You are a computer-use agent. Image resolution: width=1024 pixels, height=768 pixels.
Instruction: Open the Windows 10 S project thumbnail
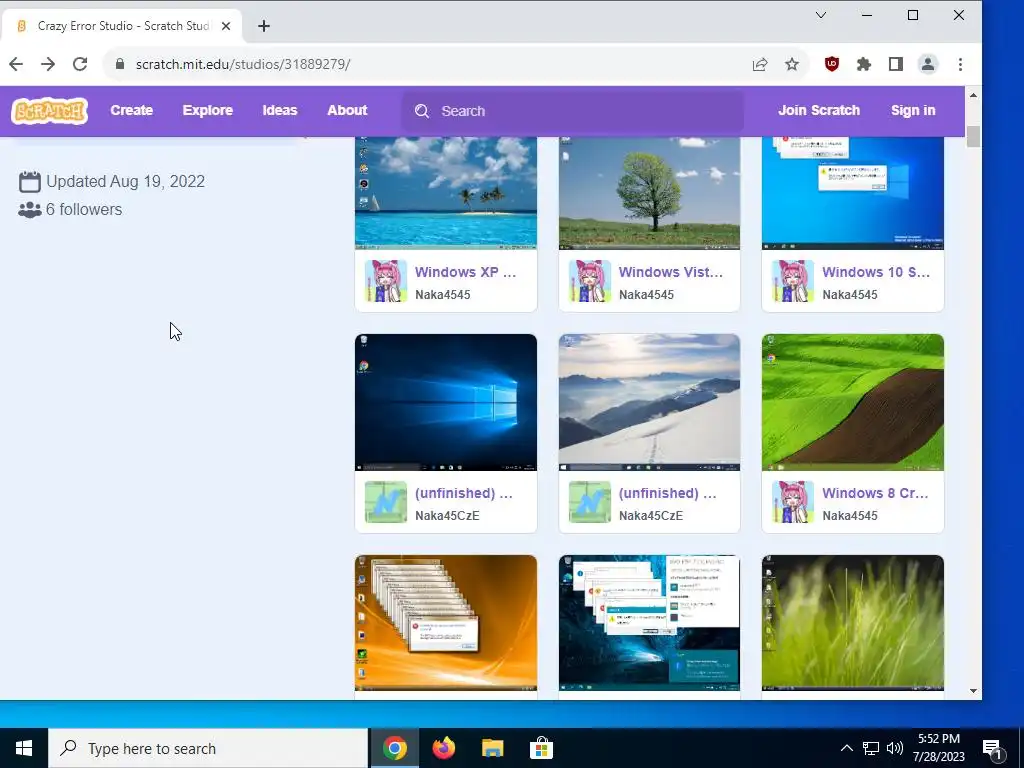coord(852,193)
